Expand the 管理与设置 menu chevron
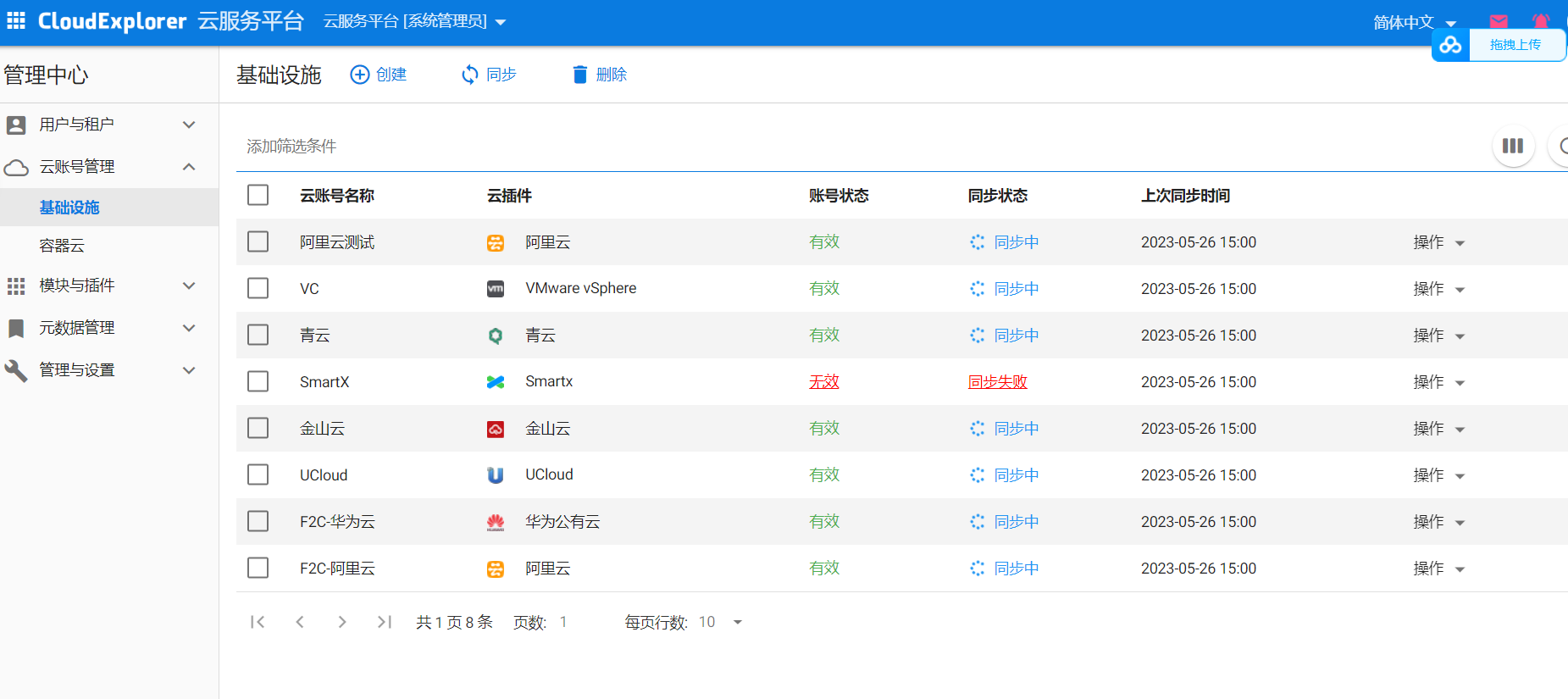Image resolution: width=1568 pixels, height=699 pixels. coord(189,370)
